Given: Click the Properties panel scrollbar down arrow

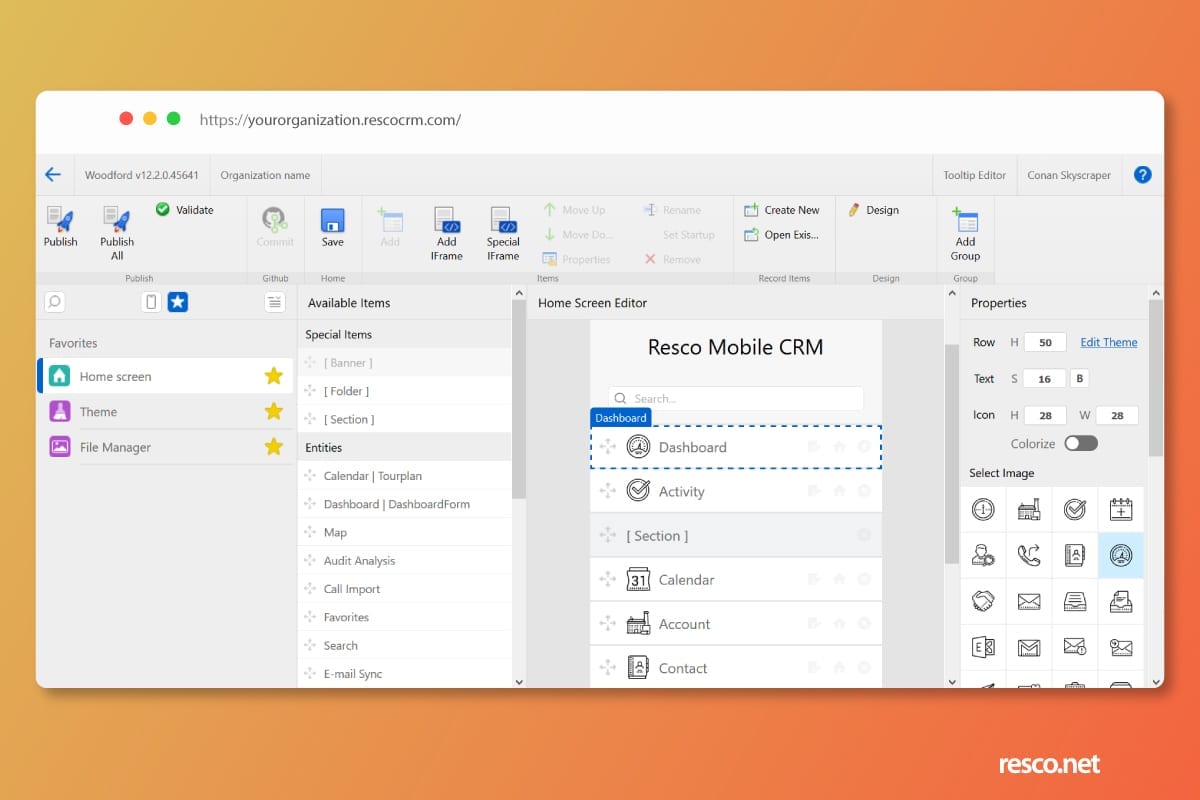Looking at the screenshot, I should coord(1156,681).
